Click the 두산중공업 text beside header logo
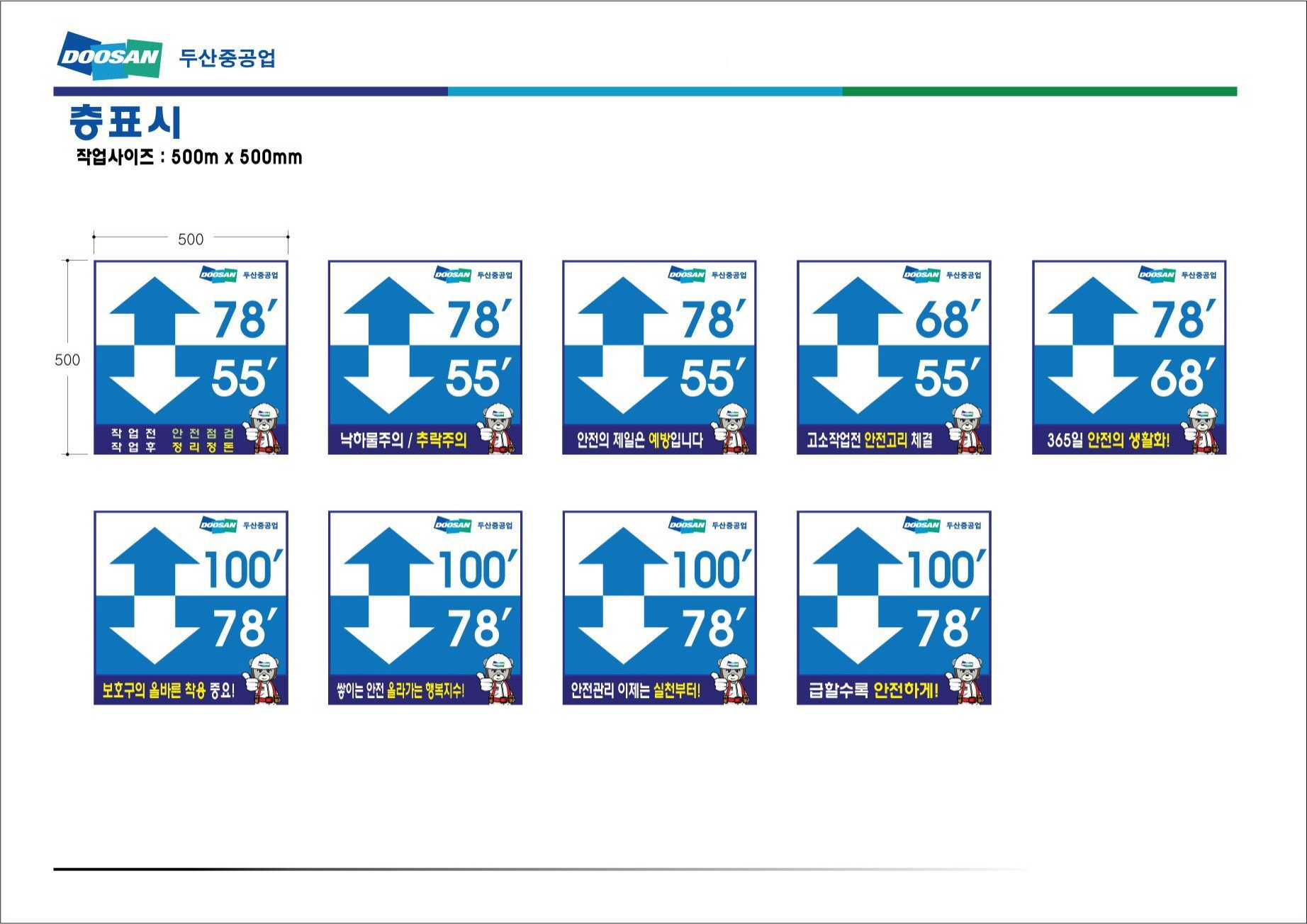1307x924 pixels. (x=227, y=58)
